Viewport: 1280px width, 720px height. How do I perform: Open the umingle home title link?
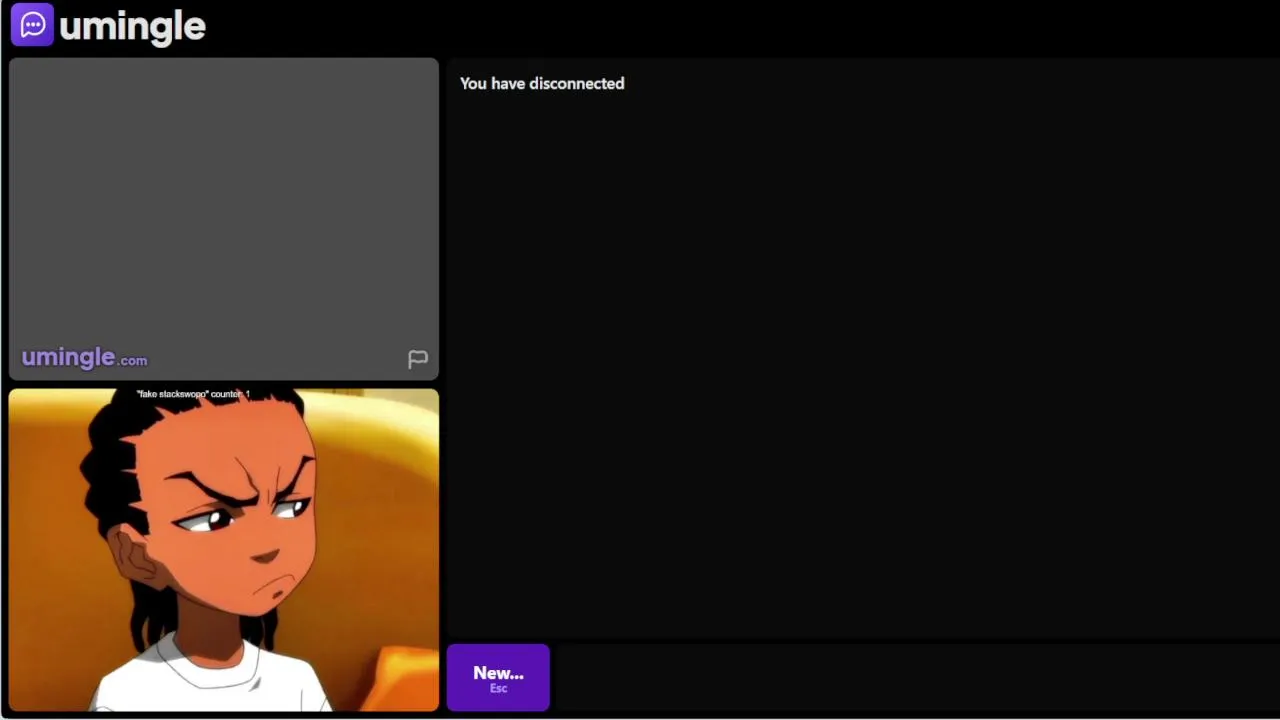coord(132,26)
